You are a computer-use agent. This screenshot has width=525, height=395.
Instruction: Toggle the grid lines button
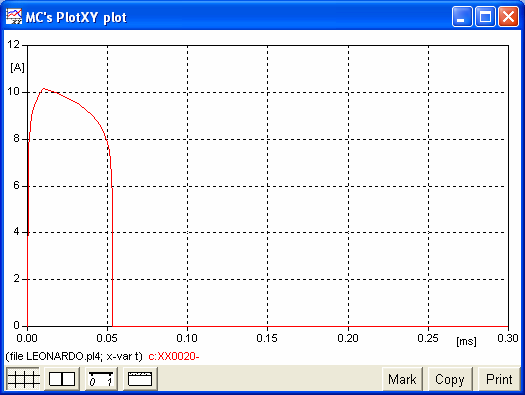point(23,379)
